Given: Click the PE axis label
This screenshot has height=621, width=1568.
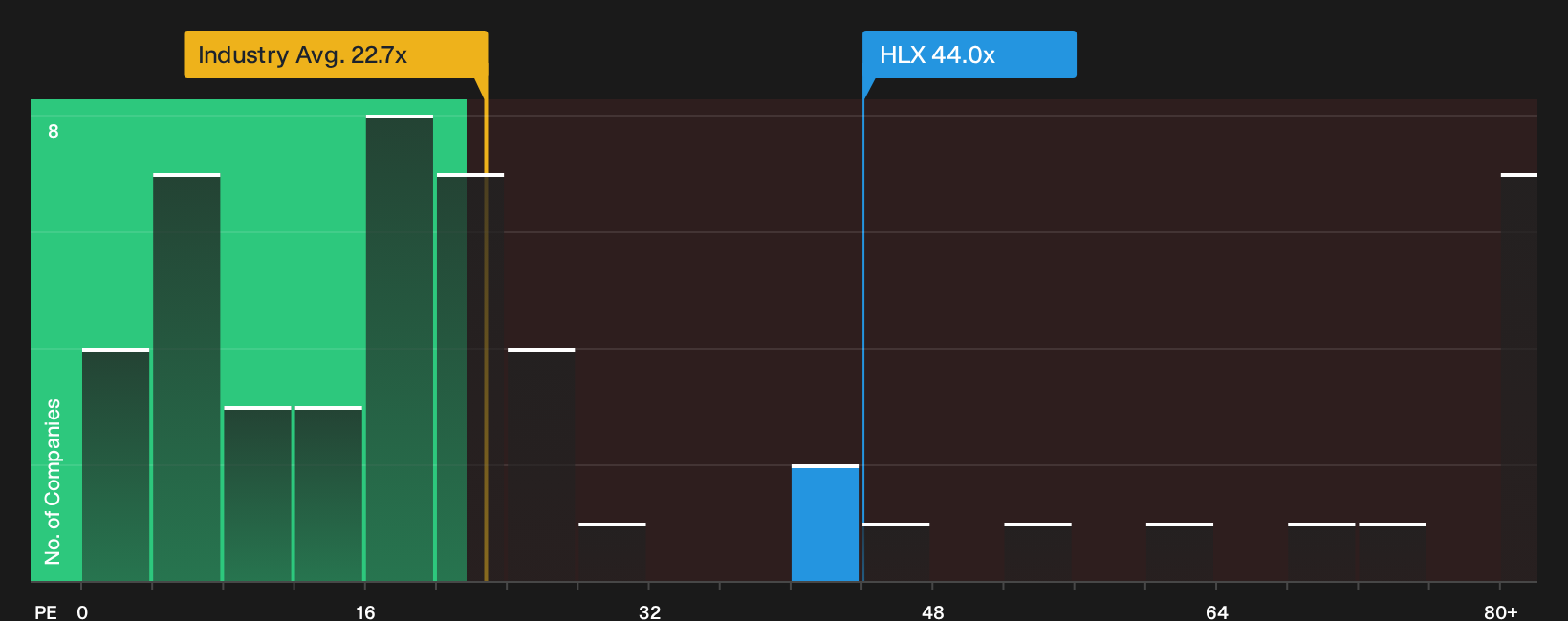Looking at the screenshot, I should click(x=46, y=611).
